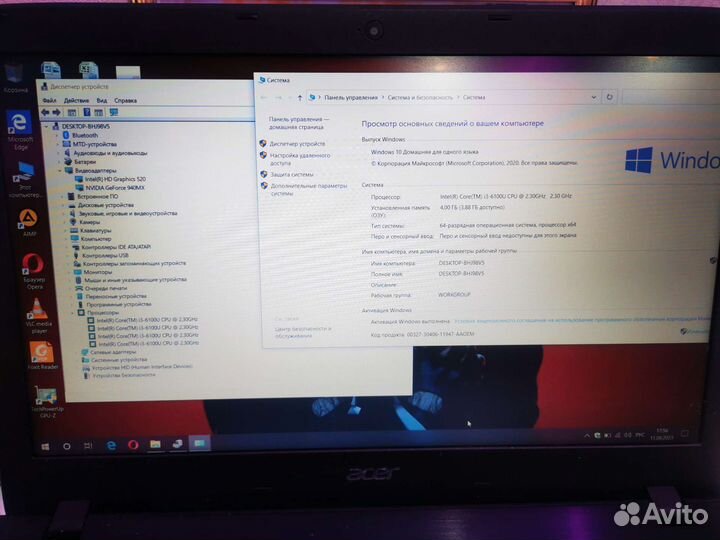Click Back arrow in the Система window
The image size is (720, 540).
click(x=264, y=97)
